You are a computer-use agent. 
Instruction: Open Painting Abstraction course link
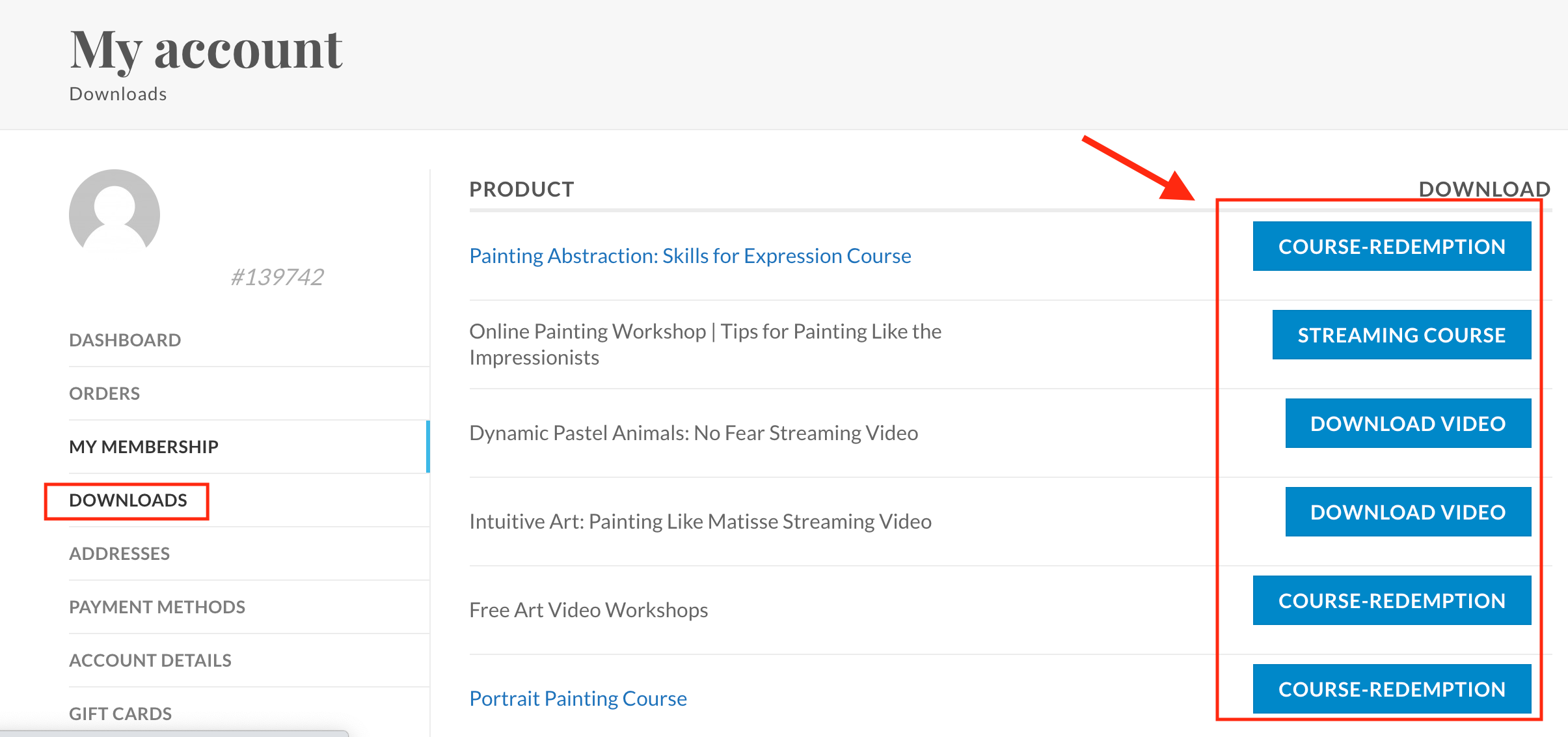coord(690,256)
